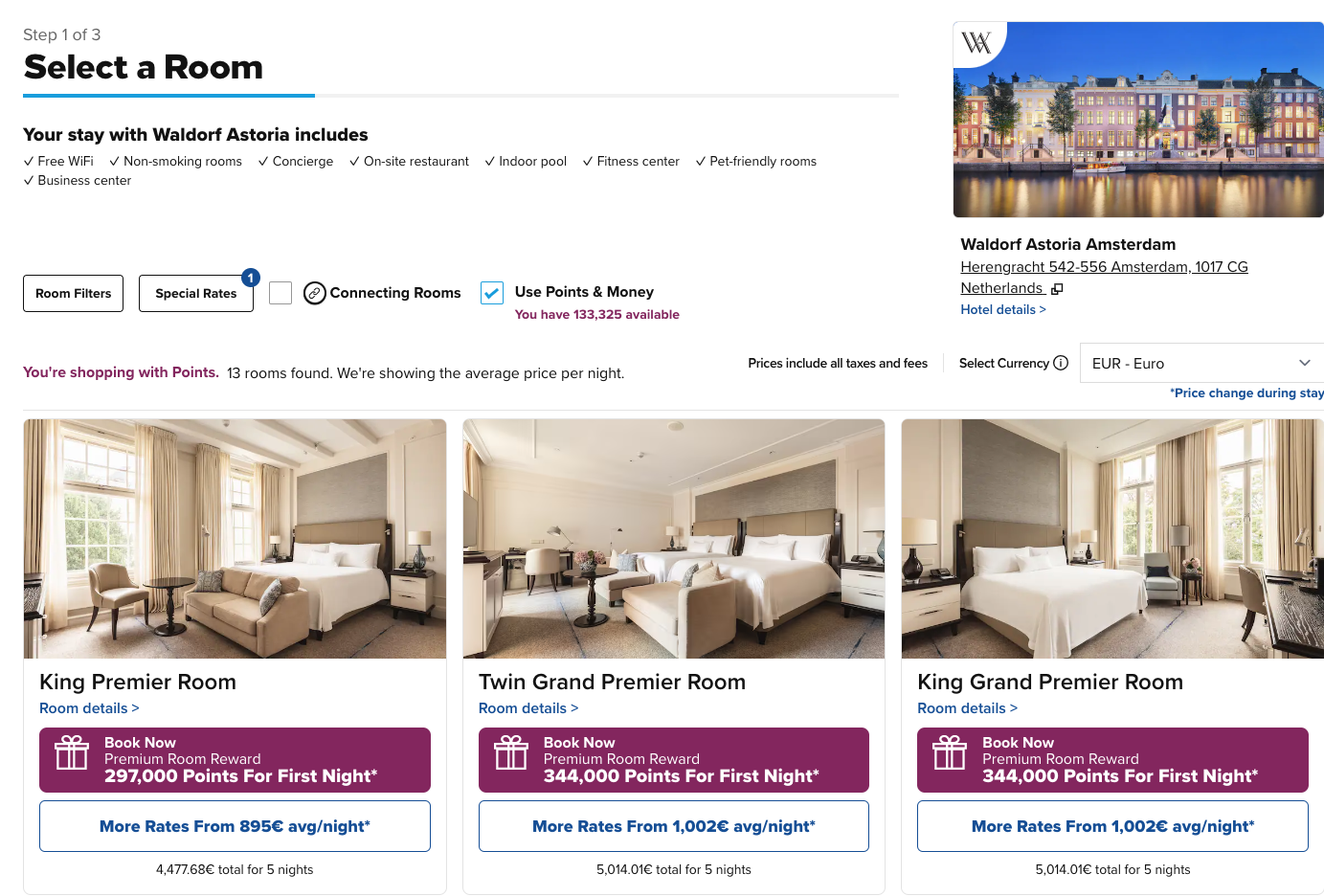Expand King Premier Room details
This screenshot has width=1324, height=896.
(x=89, y=708)
